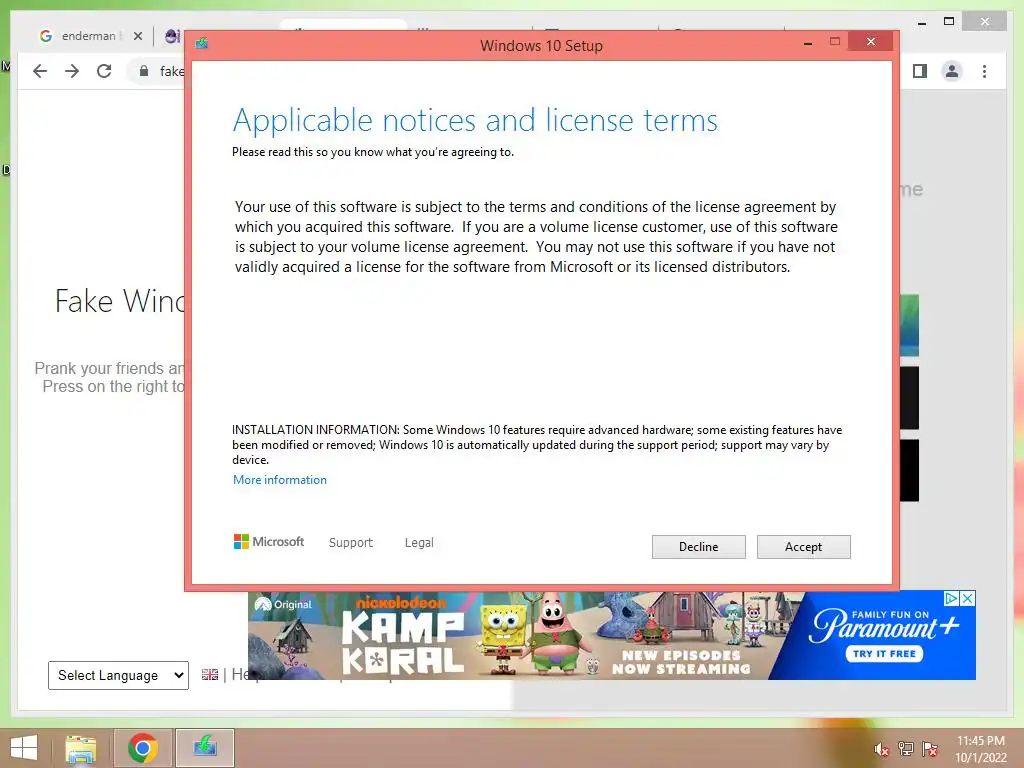Screen dimensions: 1024x768
Task: Click the second Chrome tab favicon
Action: click(x=172, y=36)
